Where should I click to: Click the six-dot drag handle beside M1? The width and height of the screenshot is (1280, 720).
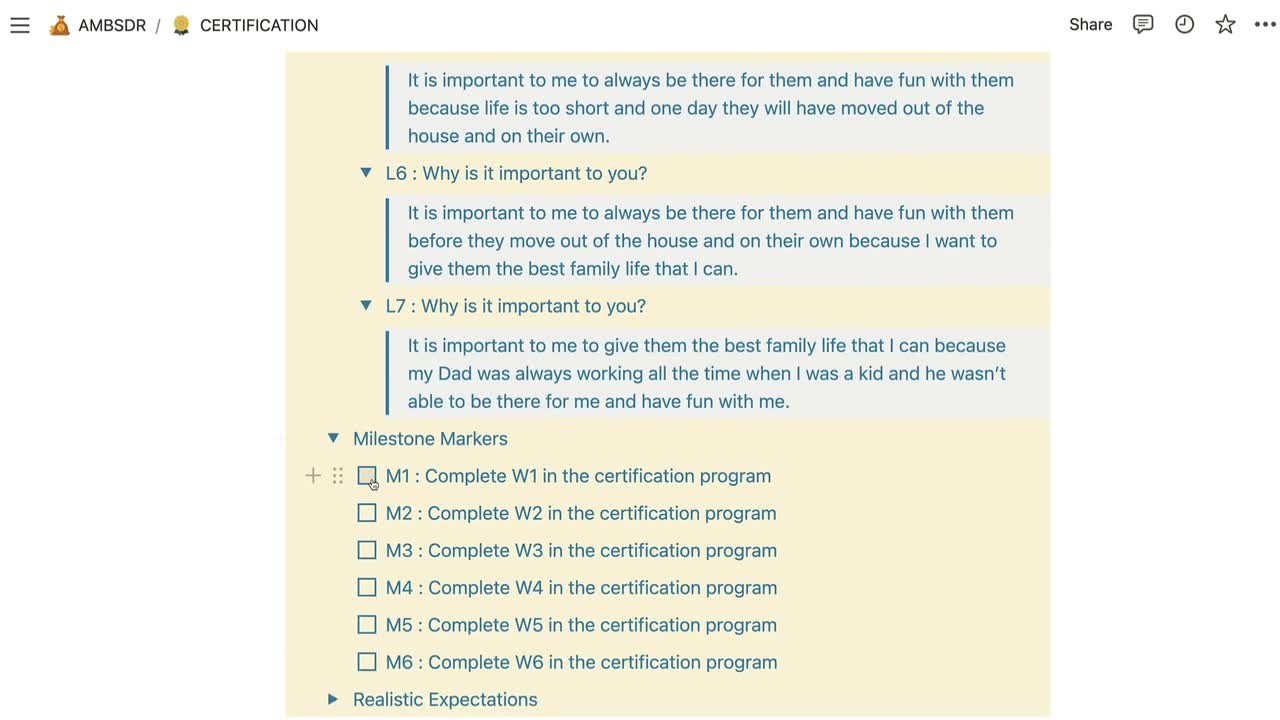338,476
